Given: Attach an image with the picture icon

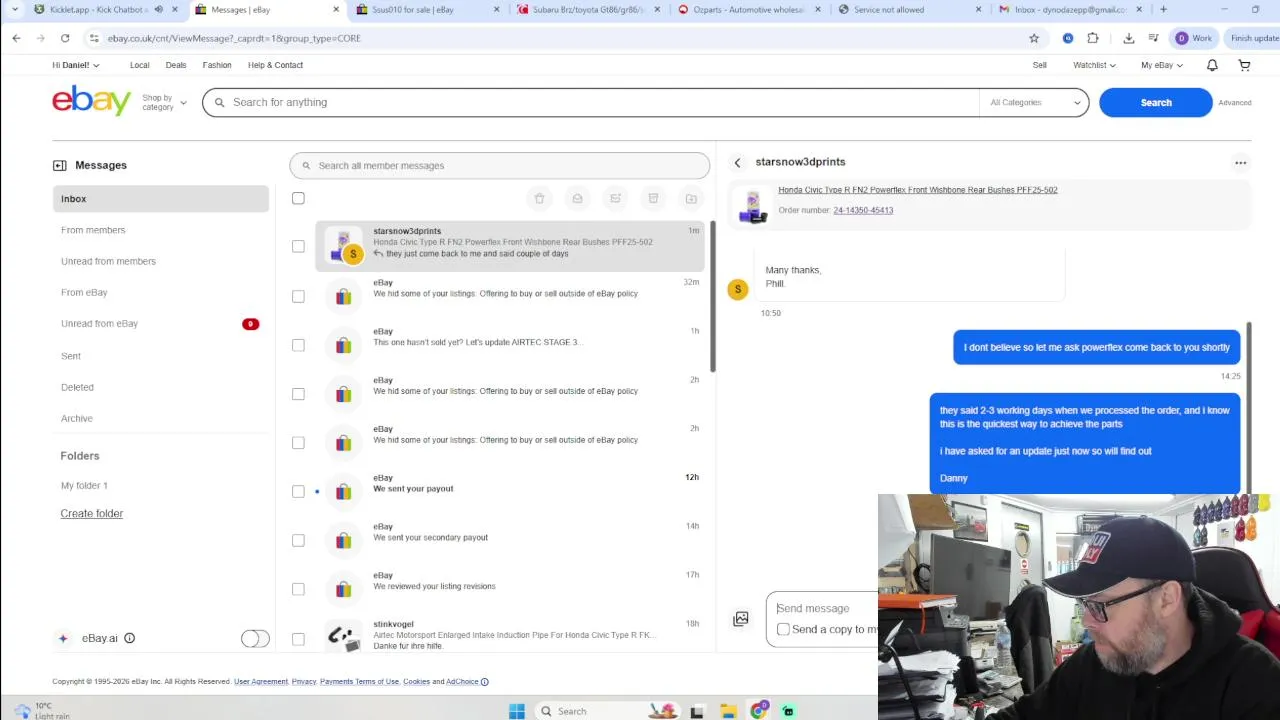Looking at the screenshot, I should (x=741, y=619).
